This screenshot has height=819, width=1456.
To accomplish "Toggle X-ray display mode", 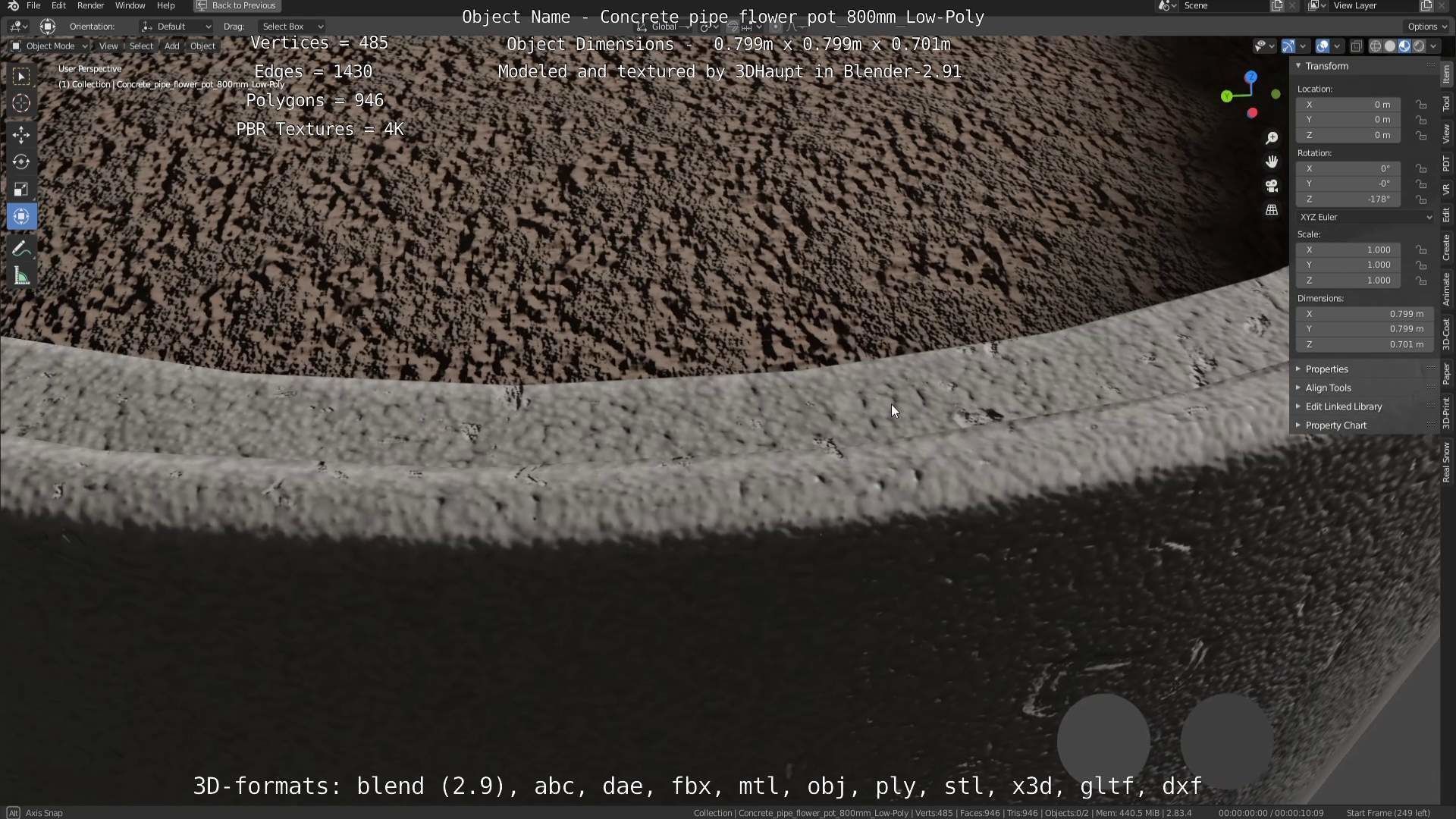I will (x=1357, y=46).
